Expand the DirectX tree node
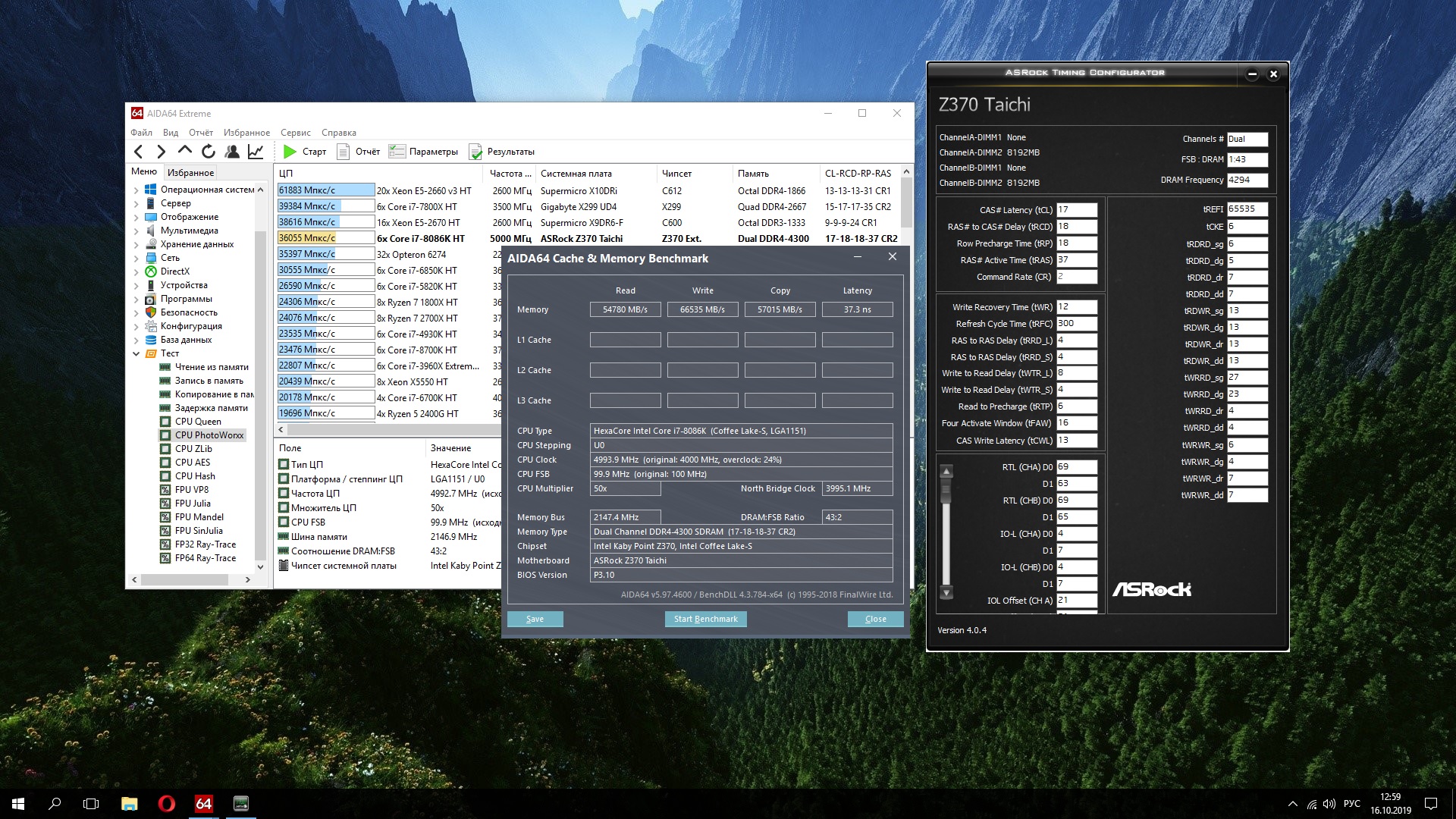This screenshot has width=1456, height=819. 136,271
